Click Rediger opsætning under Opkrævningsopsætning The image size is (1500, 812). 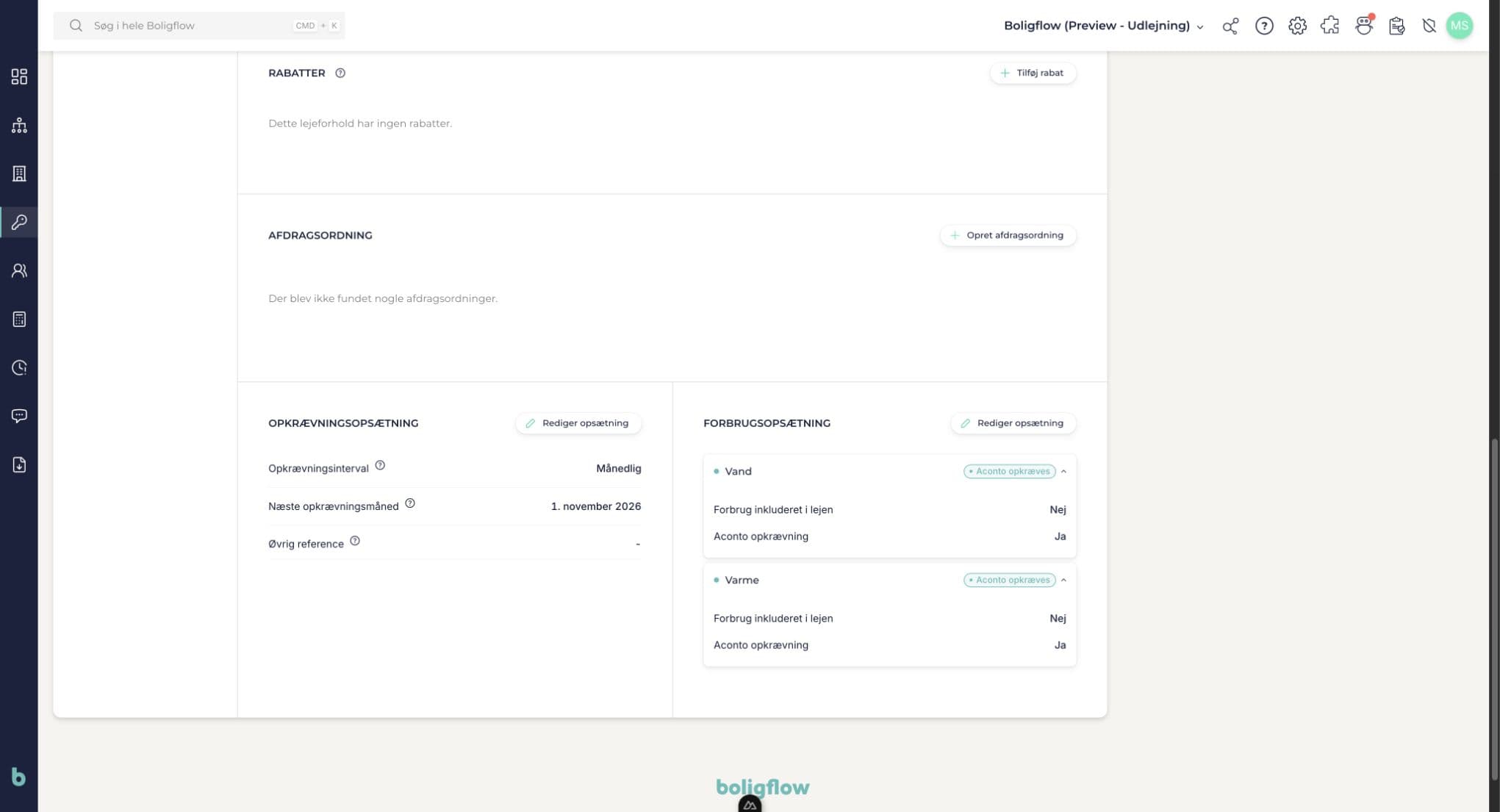pyautogui.click(x=578, y=423)
